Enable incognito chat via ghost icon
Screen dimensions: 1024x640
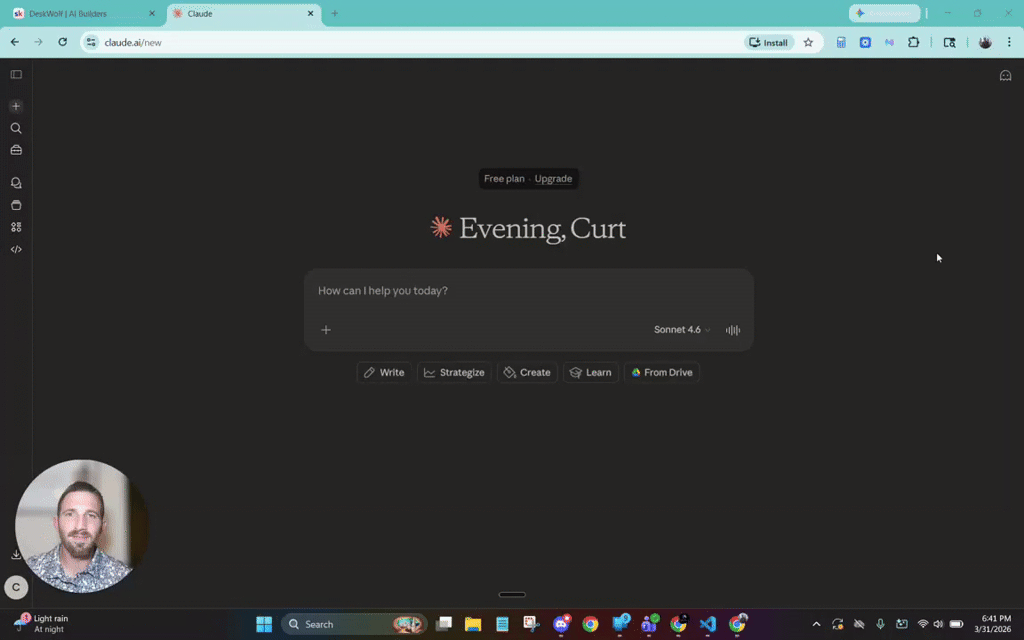(1005, 76)
